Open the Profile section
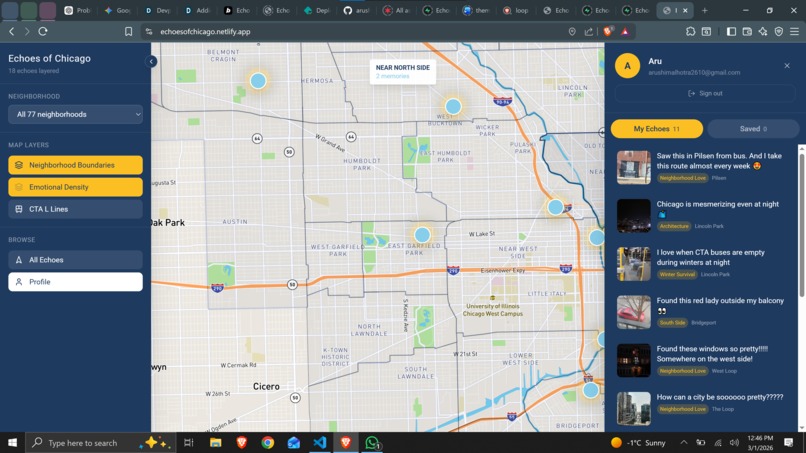Viewport: 806px width, 453px height. pyautogui.click(x=76, y=282)
